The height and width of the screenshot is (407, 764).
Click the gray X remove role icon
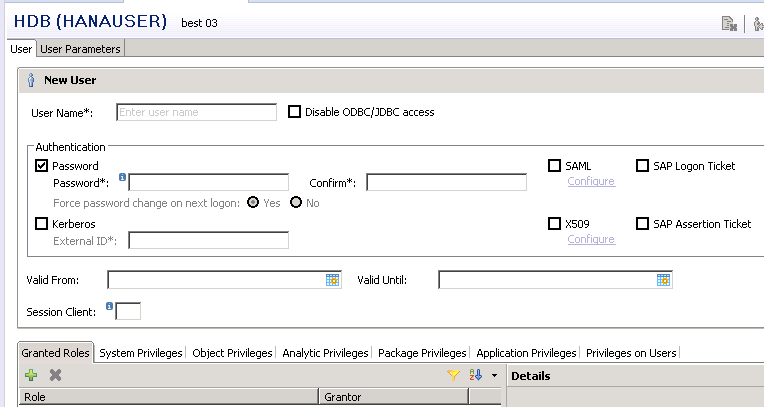(x=56, y=375)
